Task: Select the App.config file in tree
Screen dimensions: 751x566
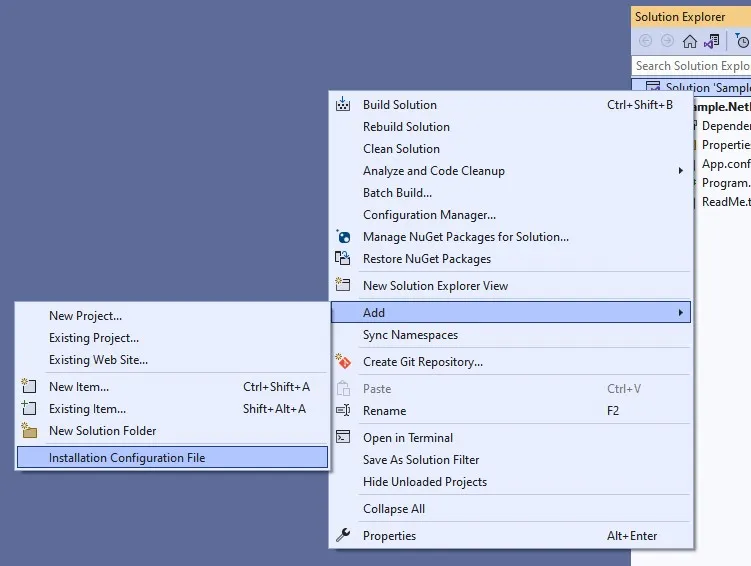Action: click(x=726, y=164)
